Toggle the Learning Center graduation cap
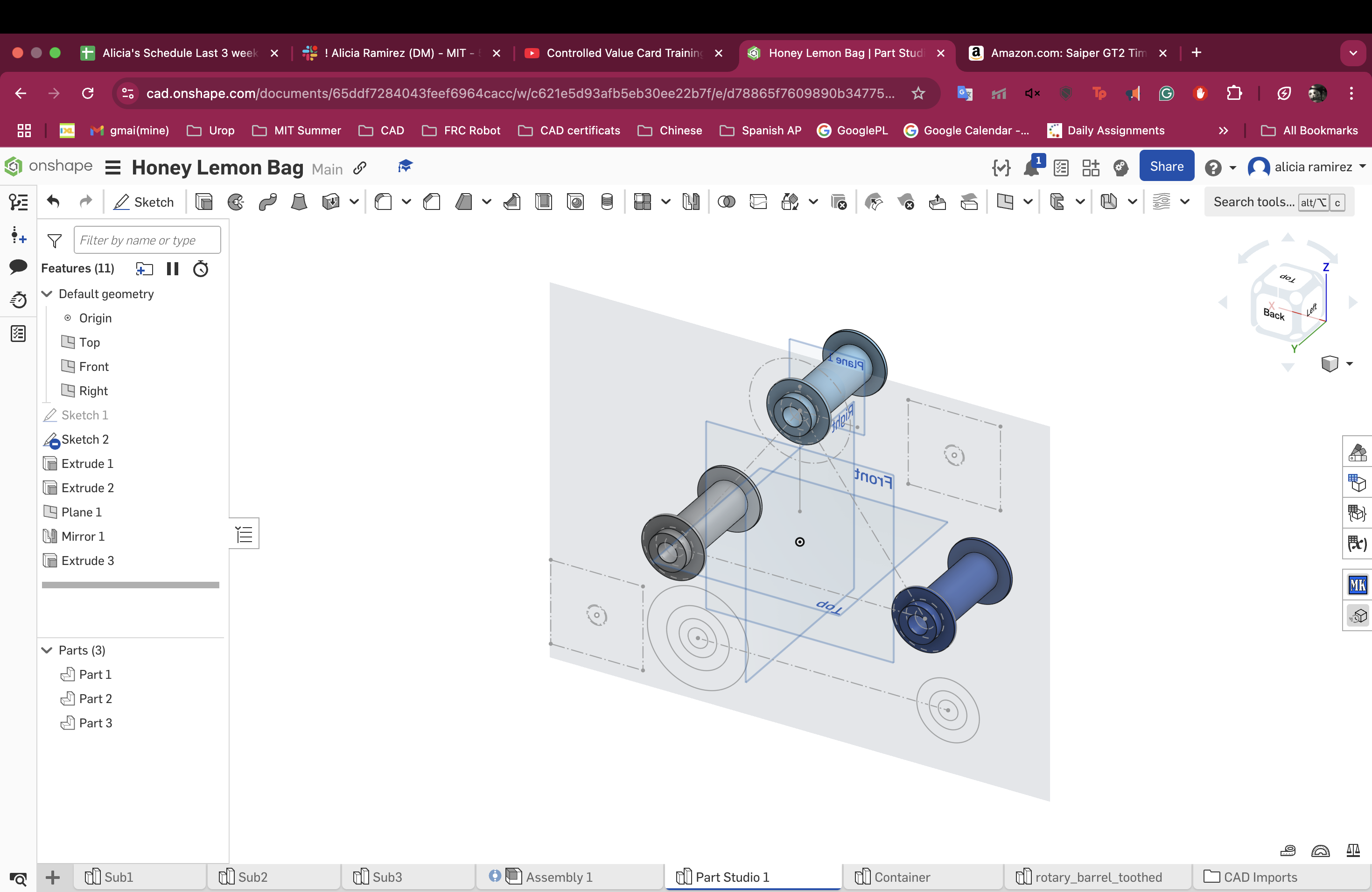Viewport: 1372px width, 892px height. tap(405, 167)
